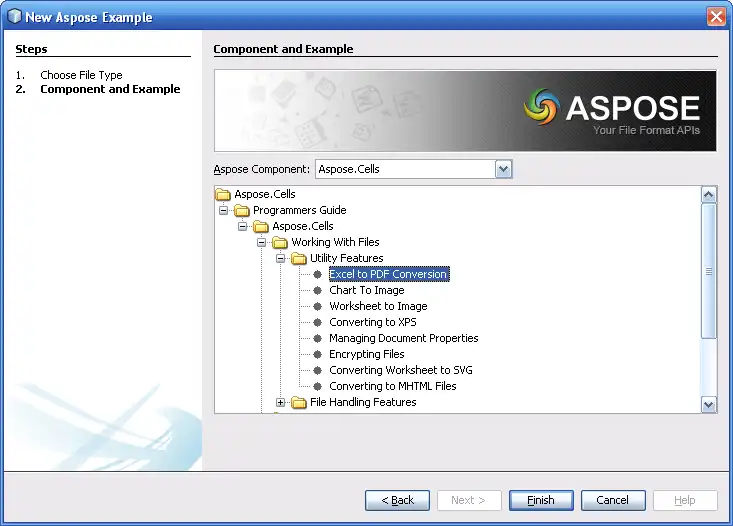Select Encrypting Files example

click(366, 354)
